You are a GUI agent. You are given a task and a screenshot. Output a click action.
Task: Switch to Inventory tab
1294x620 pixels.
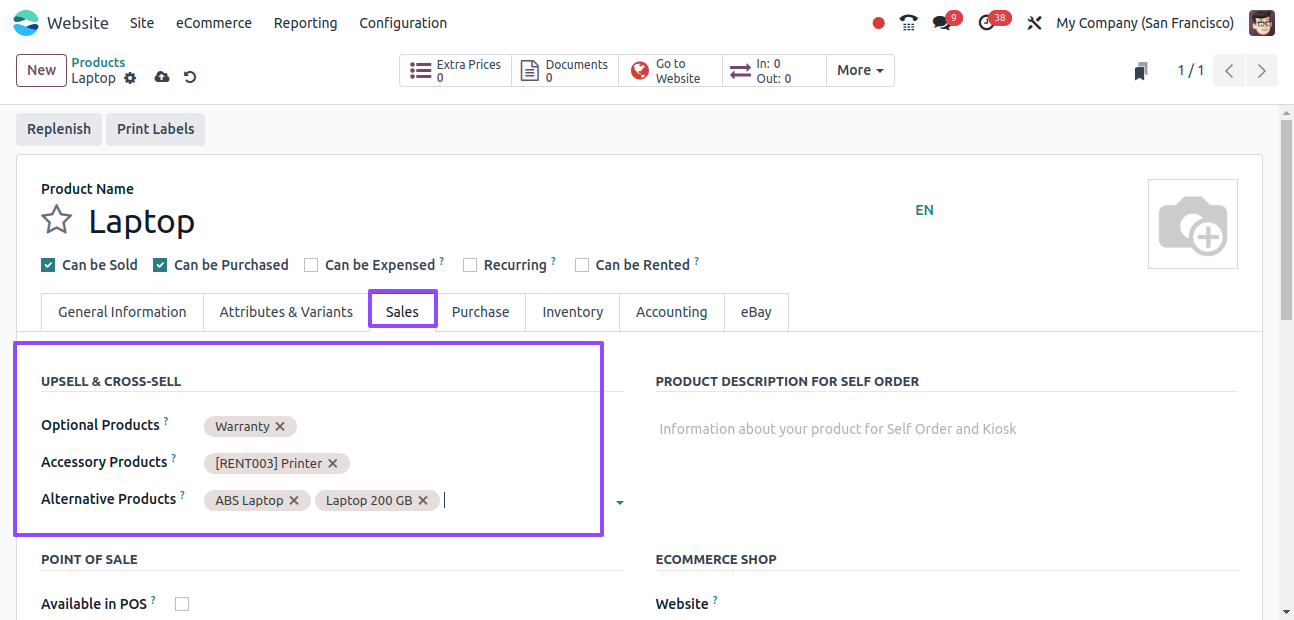tap(573, 312)
